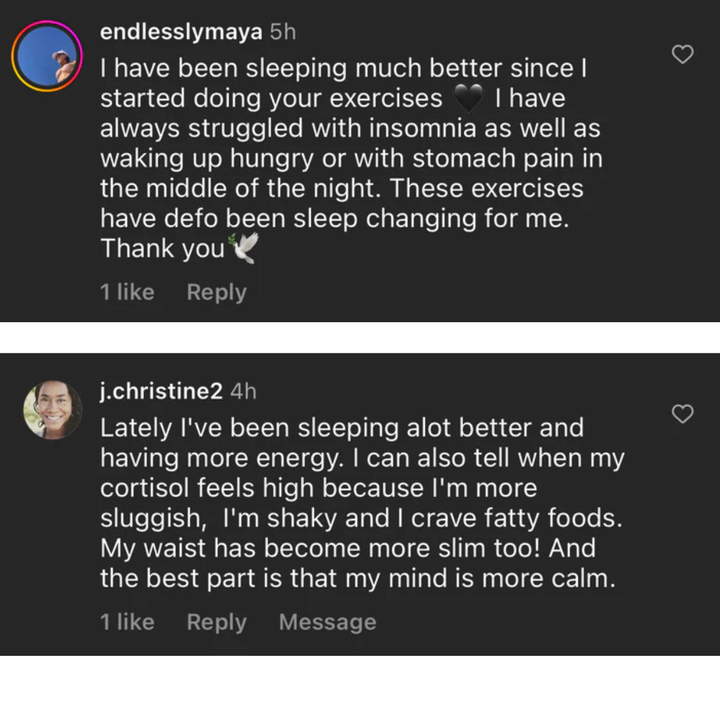View who liked endlesslymaya's comment

(127, 293)
